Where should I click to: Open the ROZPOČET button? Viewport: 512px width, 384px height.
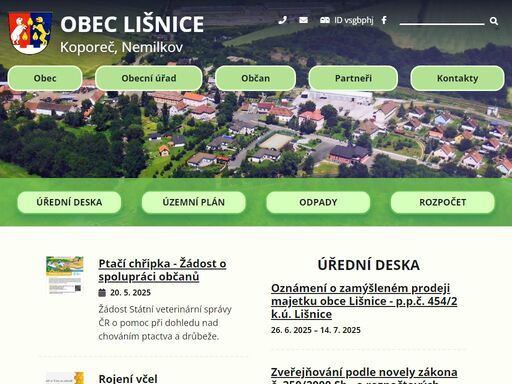[443, 202]
